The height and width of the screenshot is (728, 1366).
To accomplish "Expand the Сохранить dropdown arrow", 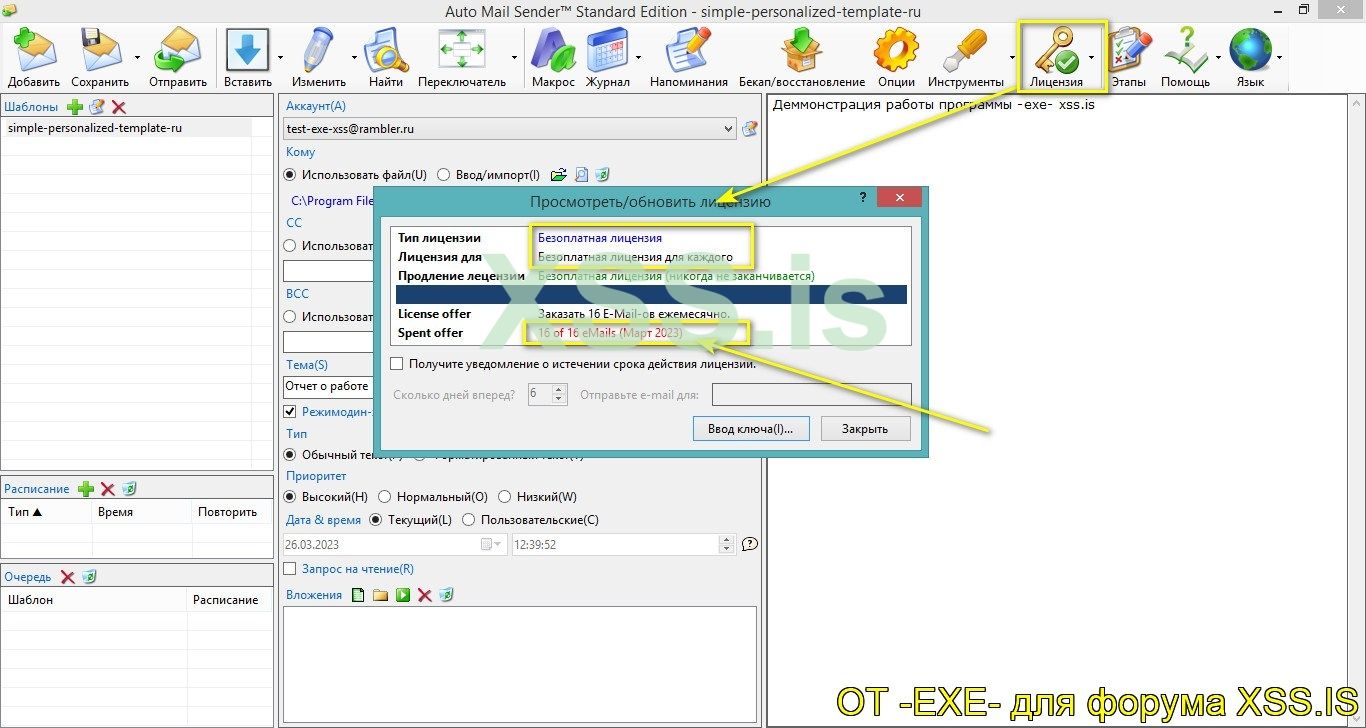I will tap(139, 58).
